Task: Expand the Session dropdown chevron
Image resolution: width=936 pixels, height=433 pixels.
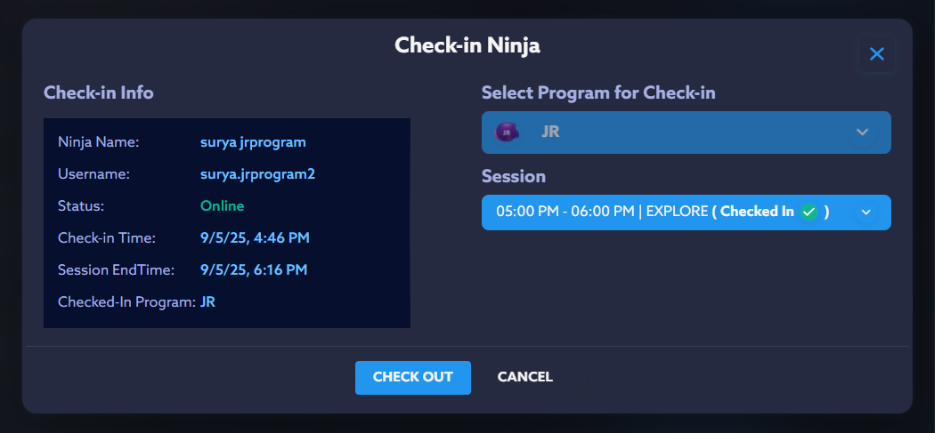Action: tap(866, 212)
